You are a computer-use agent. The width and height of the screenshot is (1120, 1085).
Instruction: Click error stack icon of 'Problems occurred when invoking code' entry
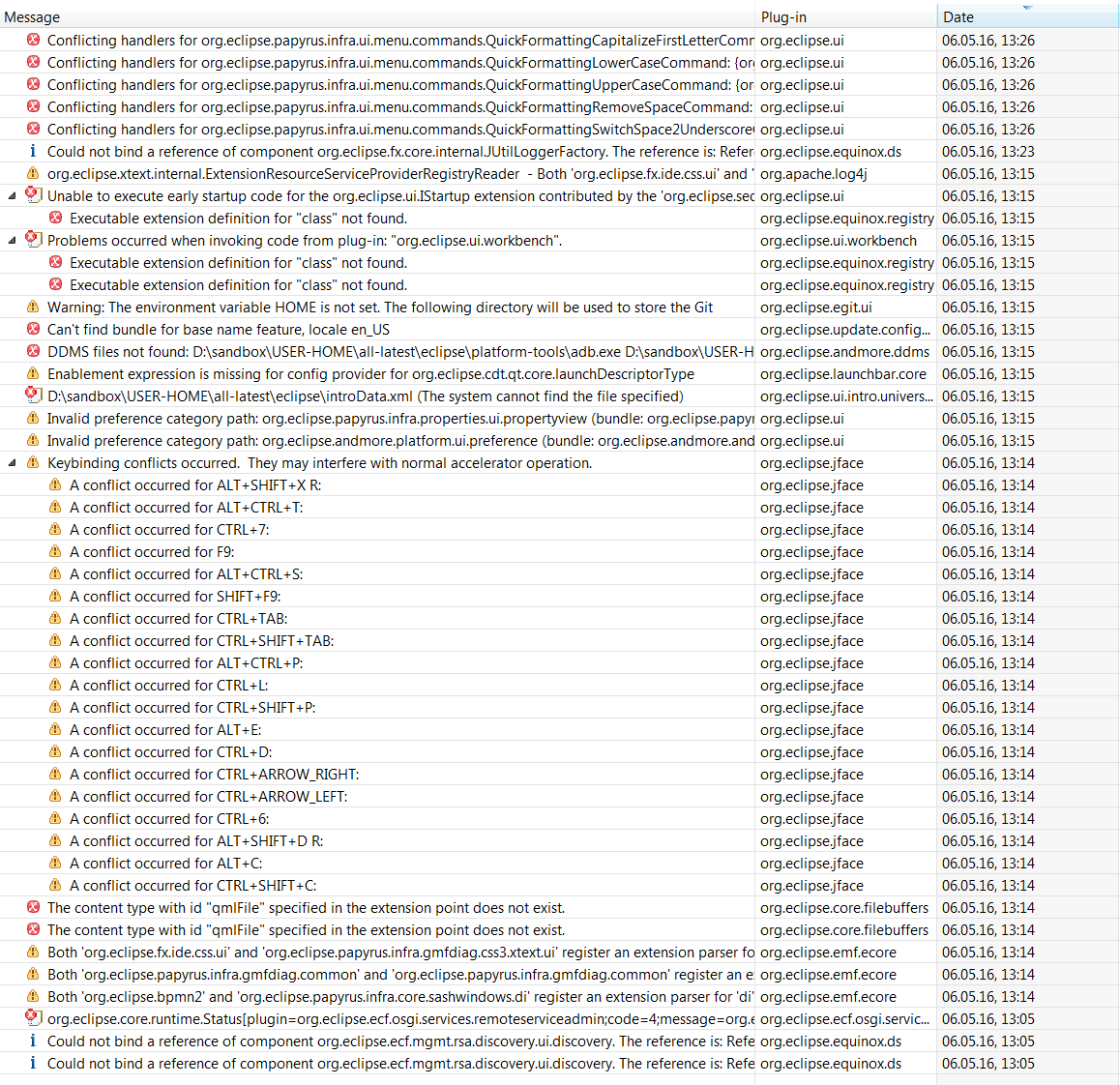pos(33,239)
